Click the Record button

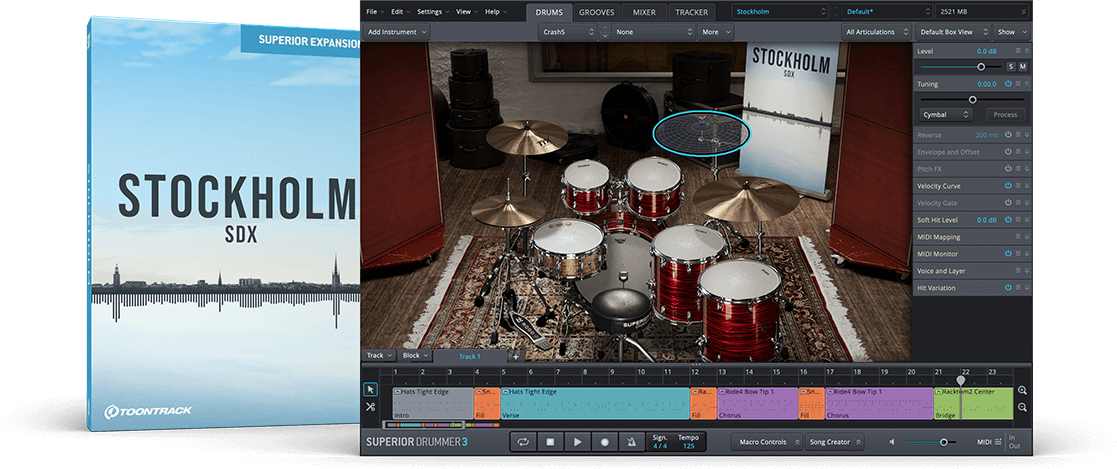[604, 441]
